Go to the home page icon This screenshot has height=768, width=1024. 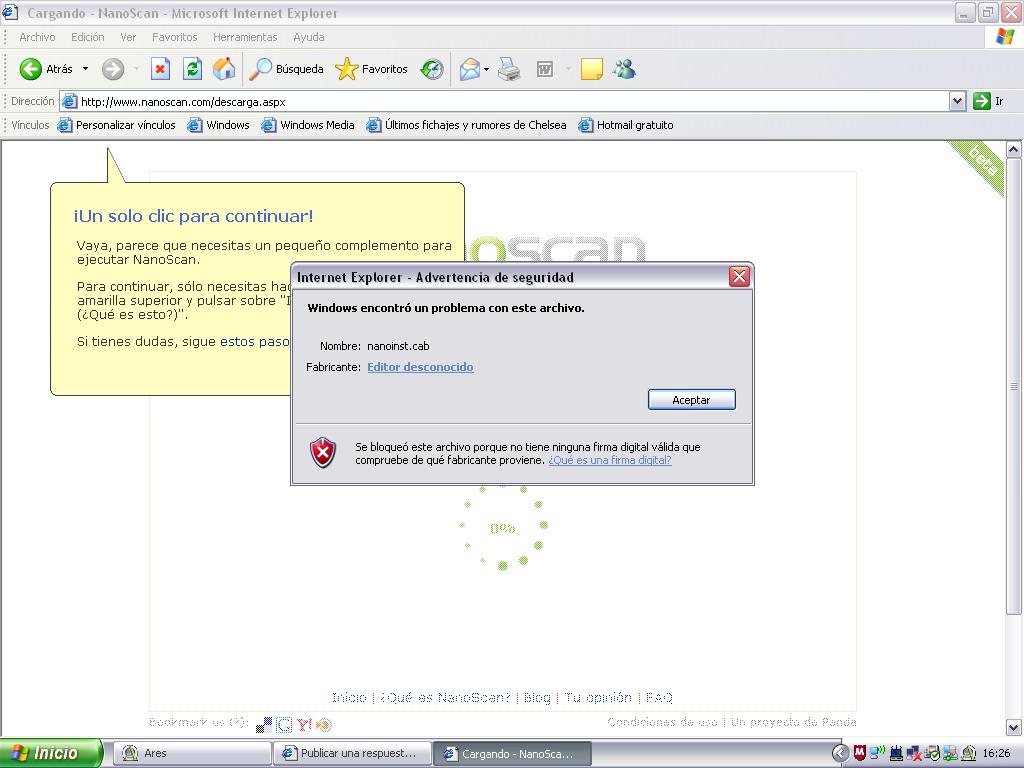click(224, 69)
